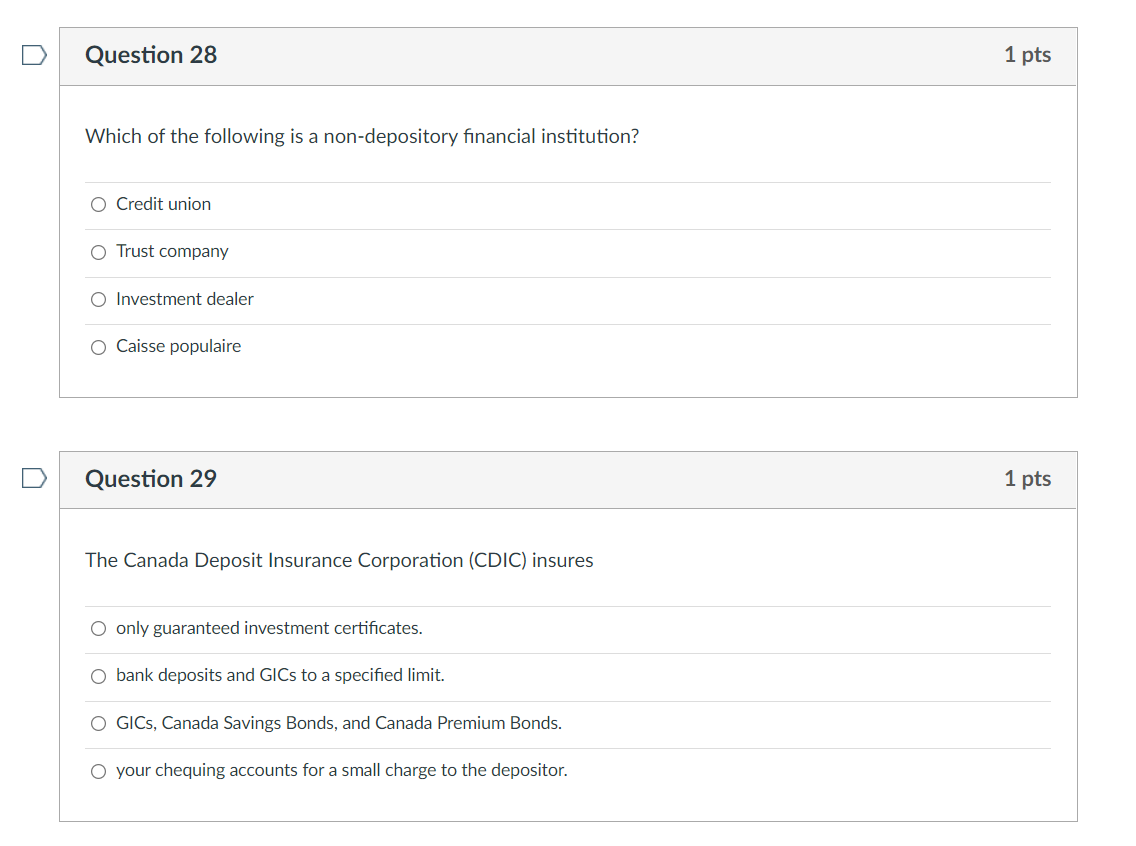Select the Credit union radio button

(x=98, y=204)
